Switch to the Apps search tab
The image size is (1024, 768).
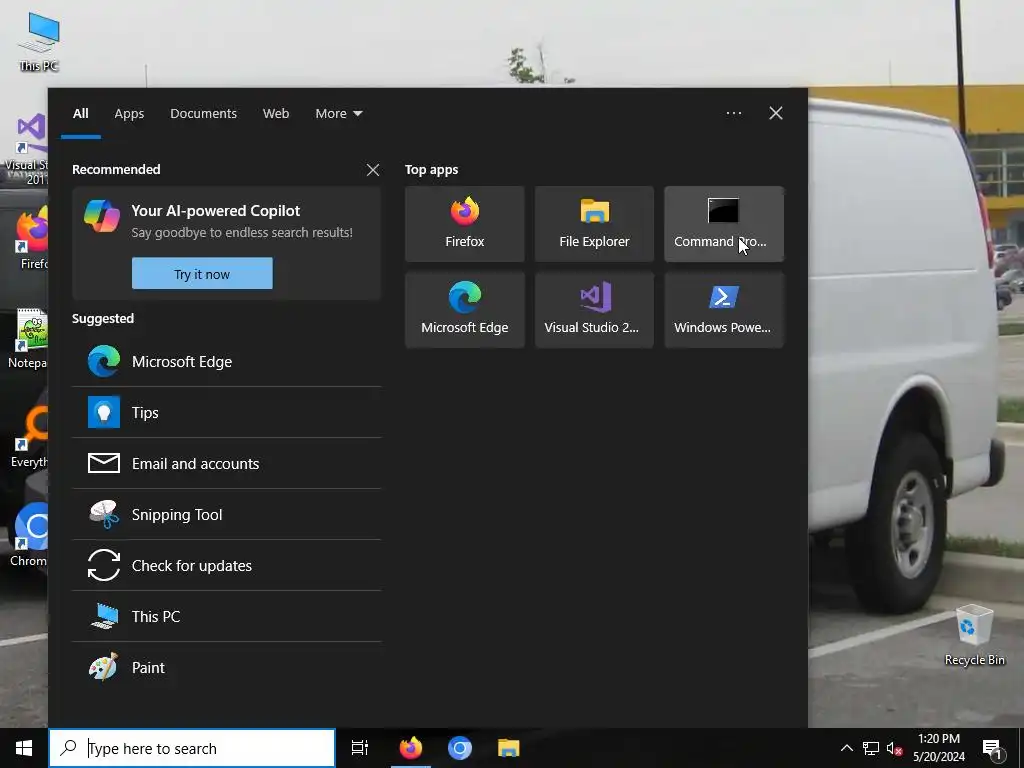click(129, 114)
